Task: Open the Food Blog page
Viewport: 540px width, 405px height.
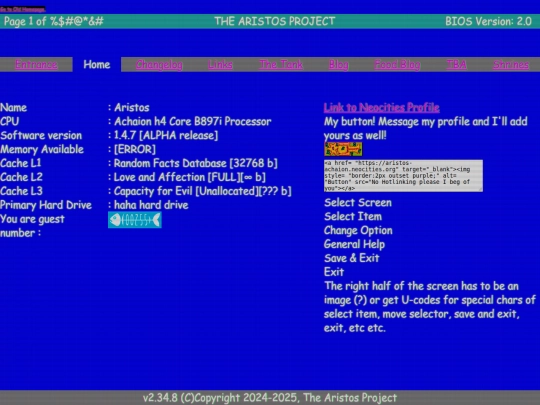Action: 397,64
